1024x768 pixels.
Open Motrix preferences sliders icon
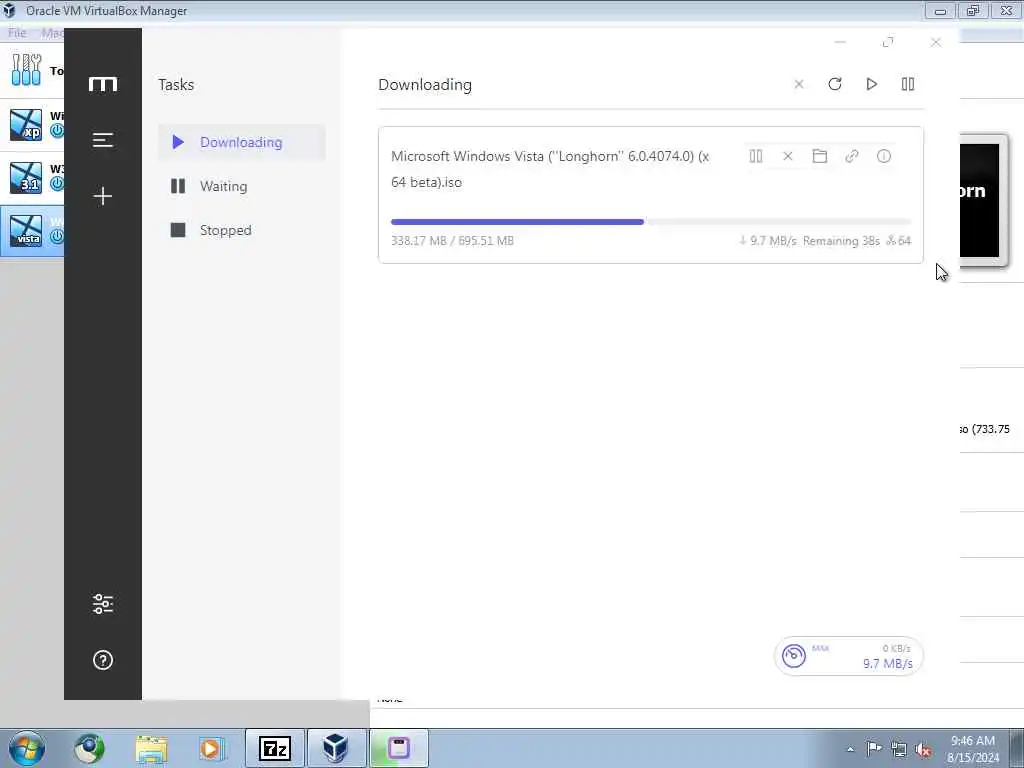coord(103,603)
